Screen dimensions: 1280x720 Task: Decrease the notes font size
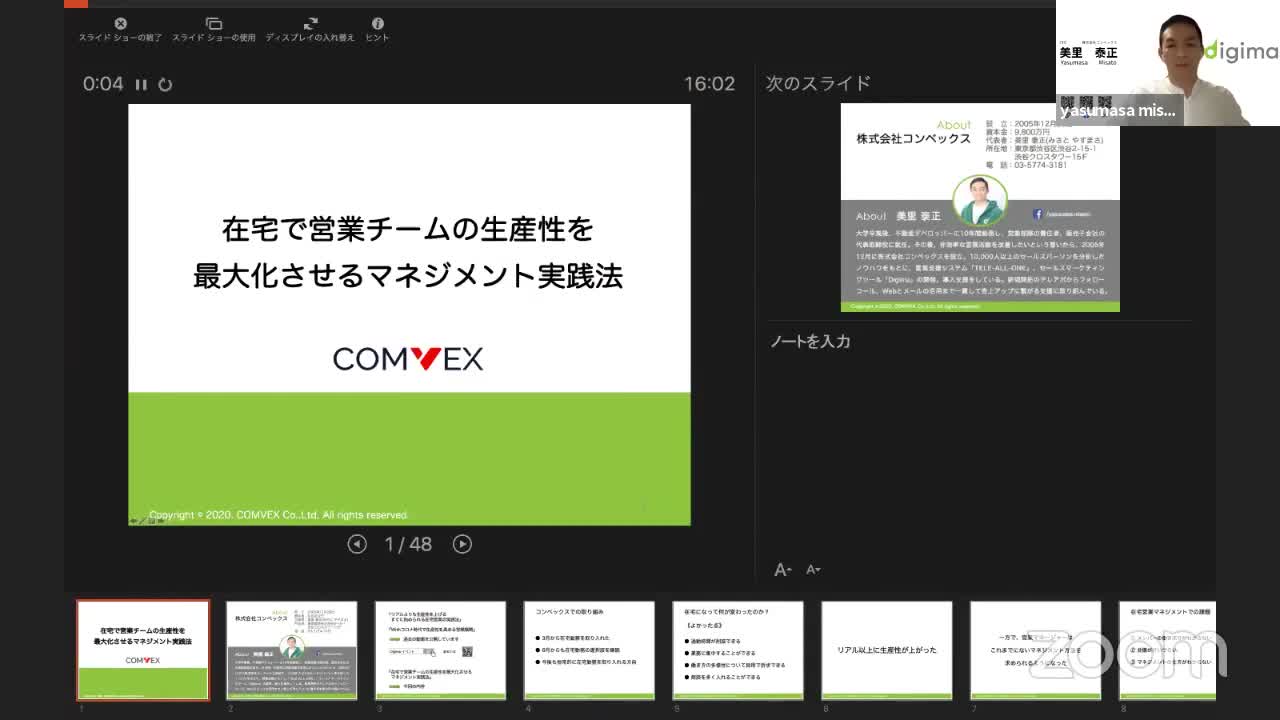[813, 570]
